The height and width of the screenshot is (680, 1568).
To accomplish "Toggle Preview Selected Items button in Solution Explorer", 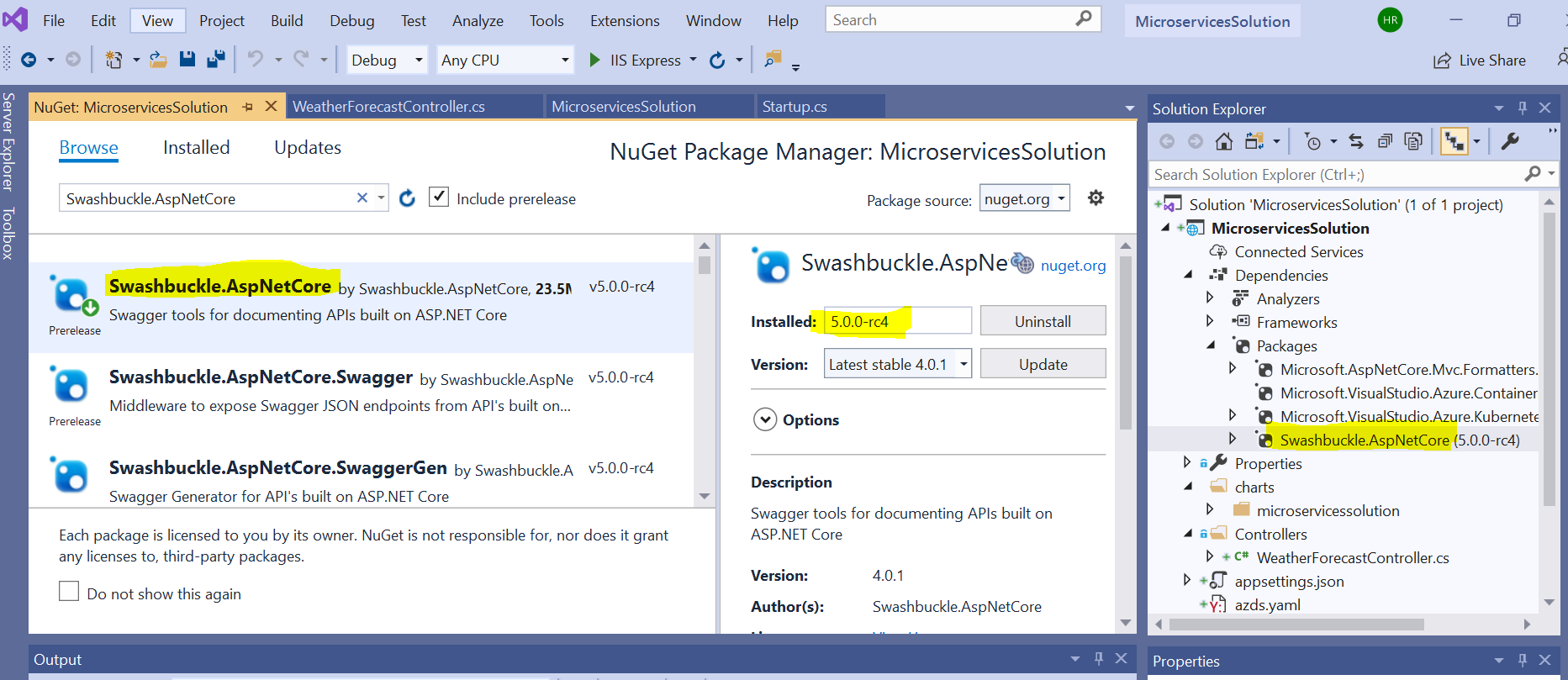I will (x=1454, y=141).
